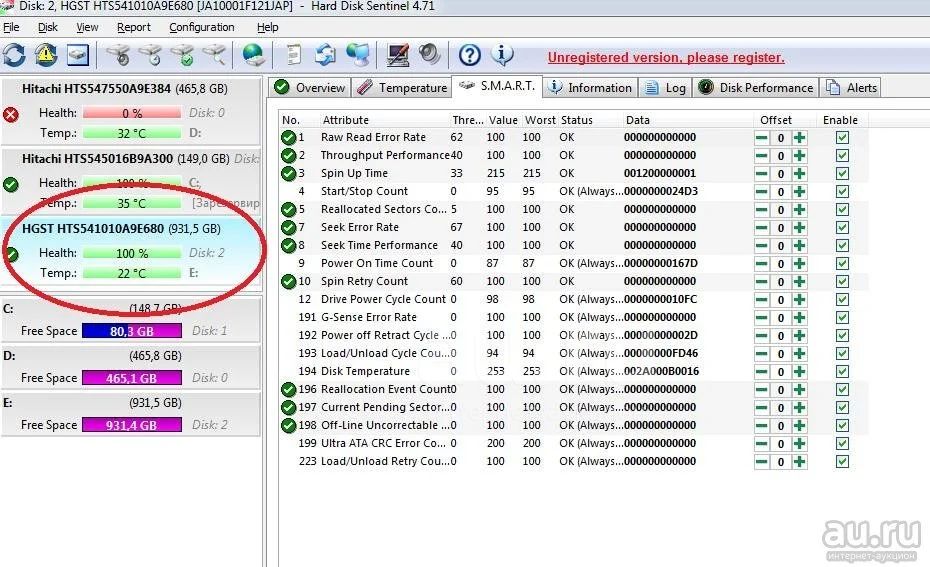The height and width of the screenshot is (567, 930).
Task: Click the report document toolbar icon
Action: pos(294,55)
